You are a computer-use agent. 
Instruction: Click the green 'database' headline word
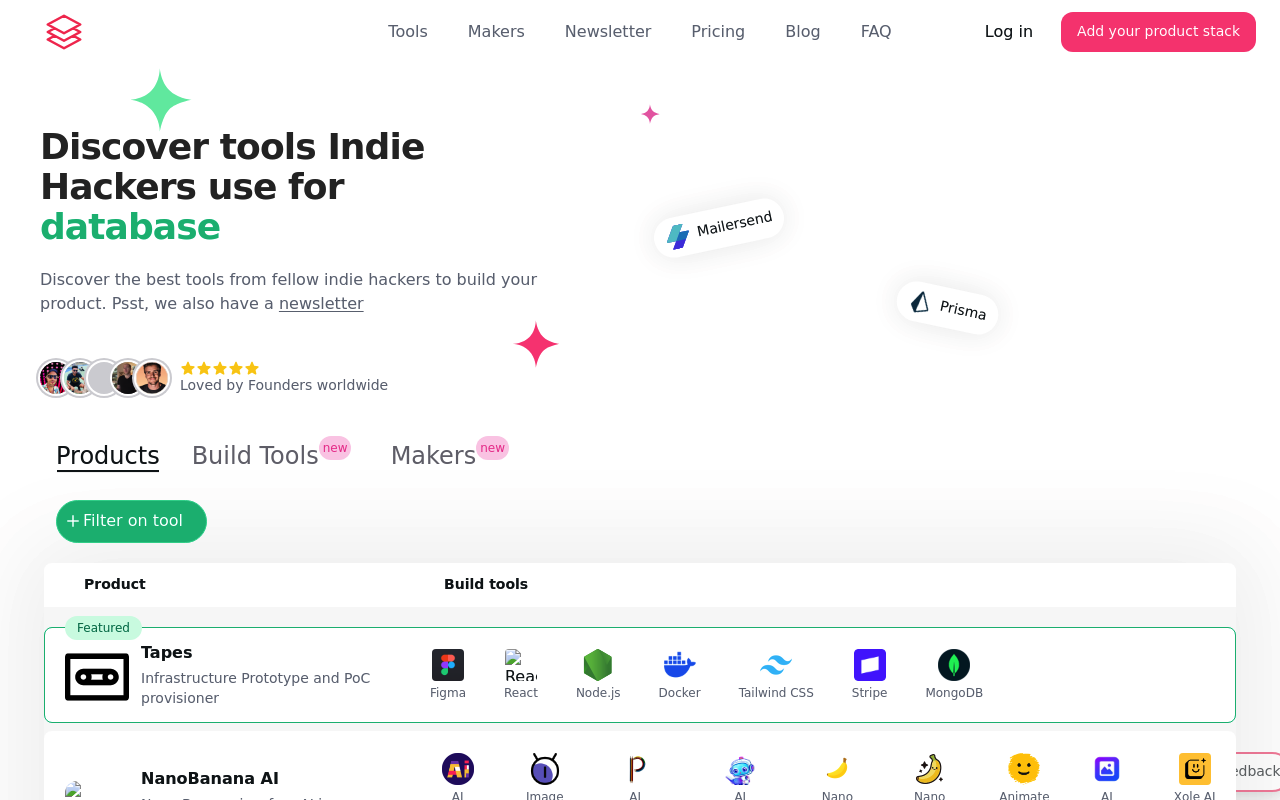(x=130, y=227)
